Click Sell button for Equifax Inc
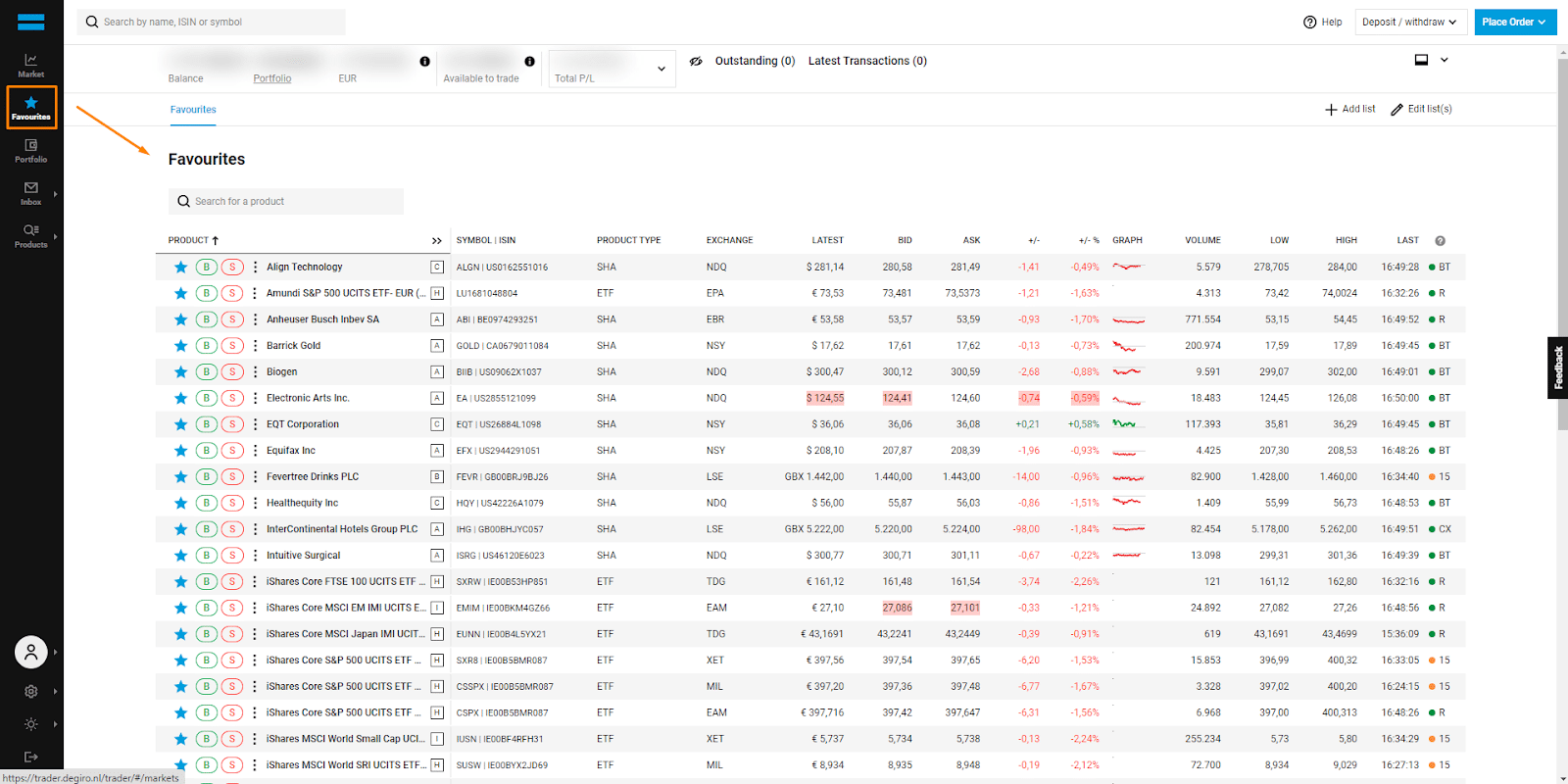Screen dimensions: 1568x784 pyautogui.click(x=232, y=450)
